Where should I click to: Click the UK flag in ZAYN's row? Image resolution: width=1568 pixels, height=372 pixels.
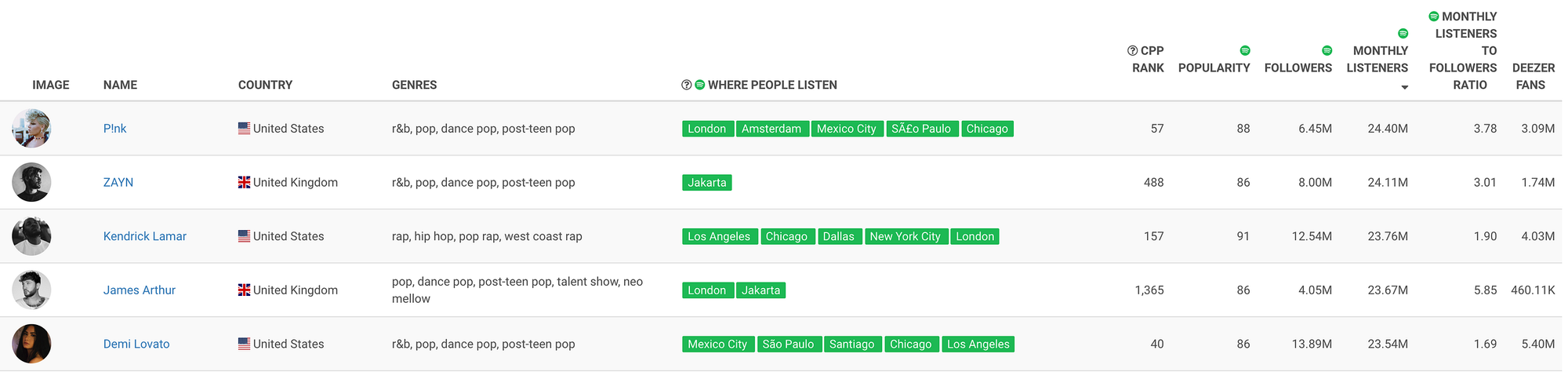(245, 182)
